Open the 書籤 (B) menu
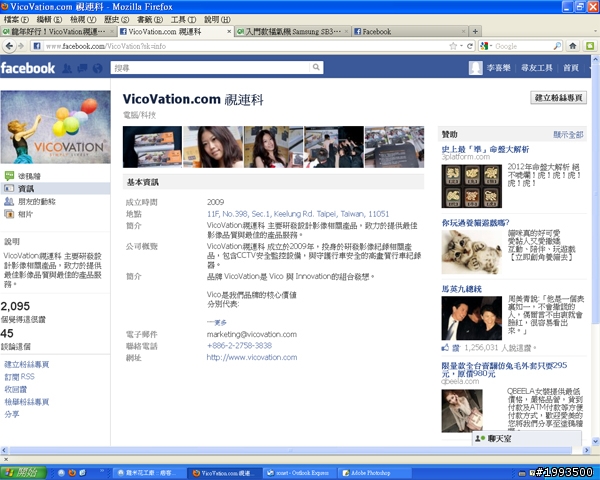 (x=150, y=20)
